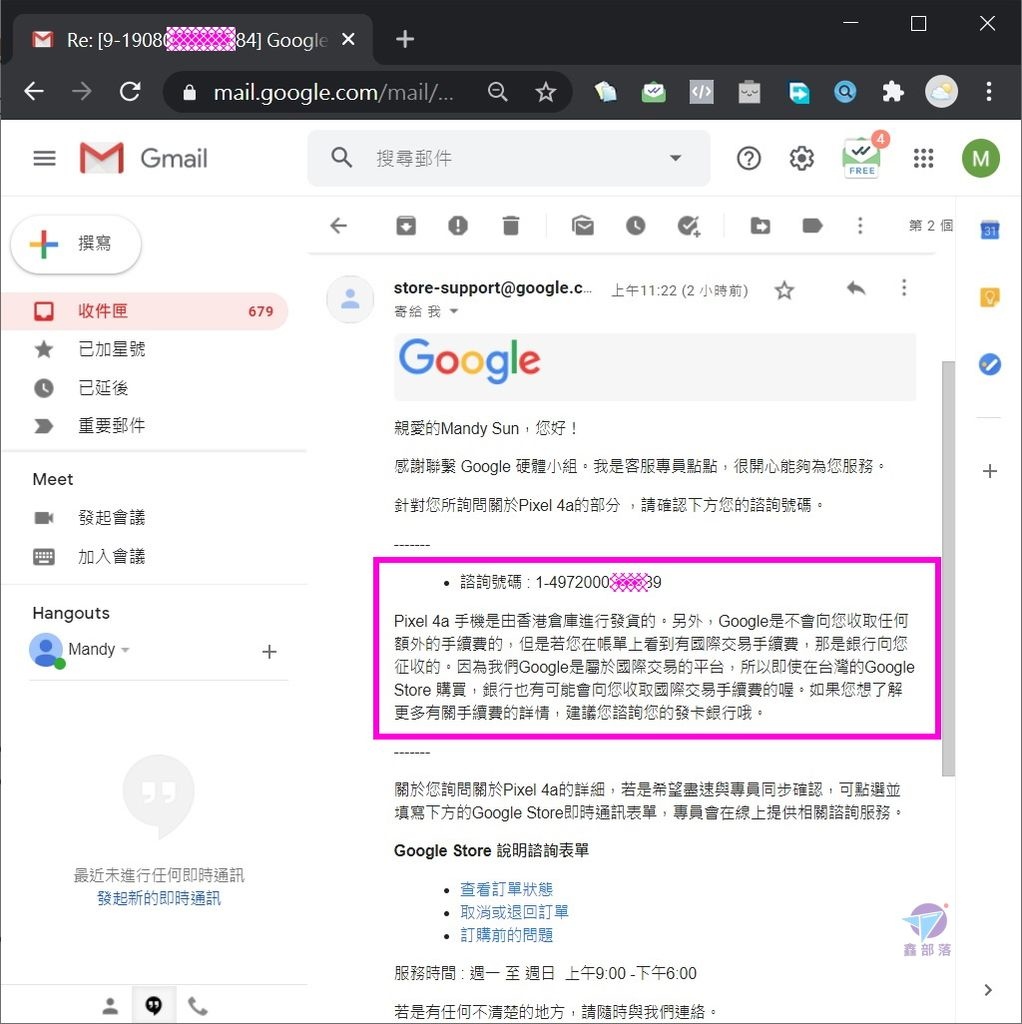
Task: Archive this email
Action: point(406,226)
